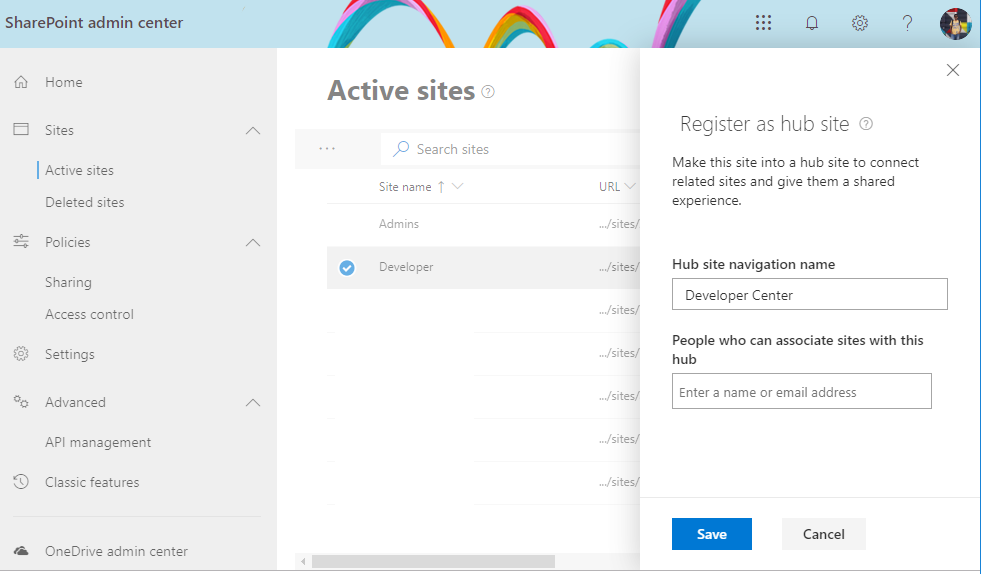Go to Home in navigation
981x574 pixels.
click(64, 82)
